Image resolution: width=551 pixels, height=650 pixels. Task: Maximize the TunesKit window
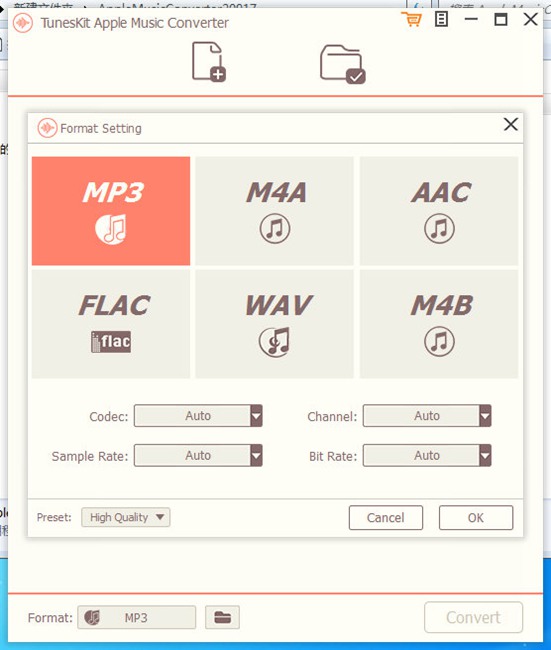(501, 19)
